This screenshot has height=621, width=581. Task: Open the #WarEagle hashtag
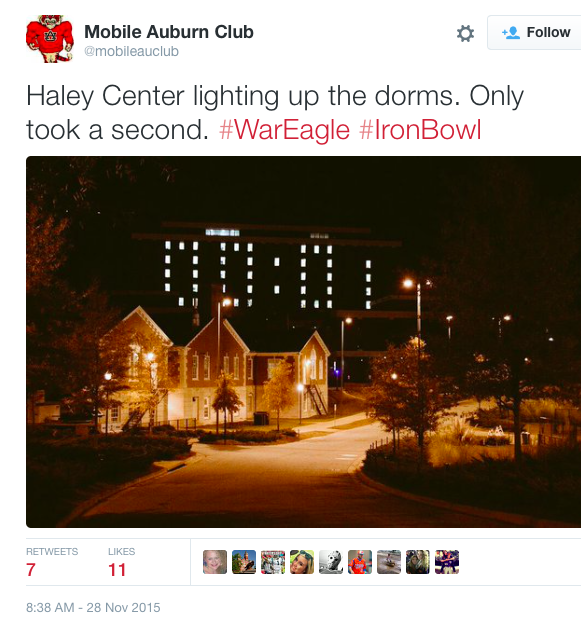tap(284, 130)
